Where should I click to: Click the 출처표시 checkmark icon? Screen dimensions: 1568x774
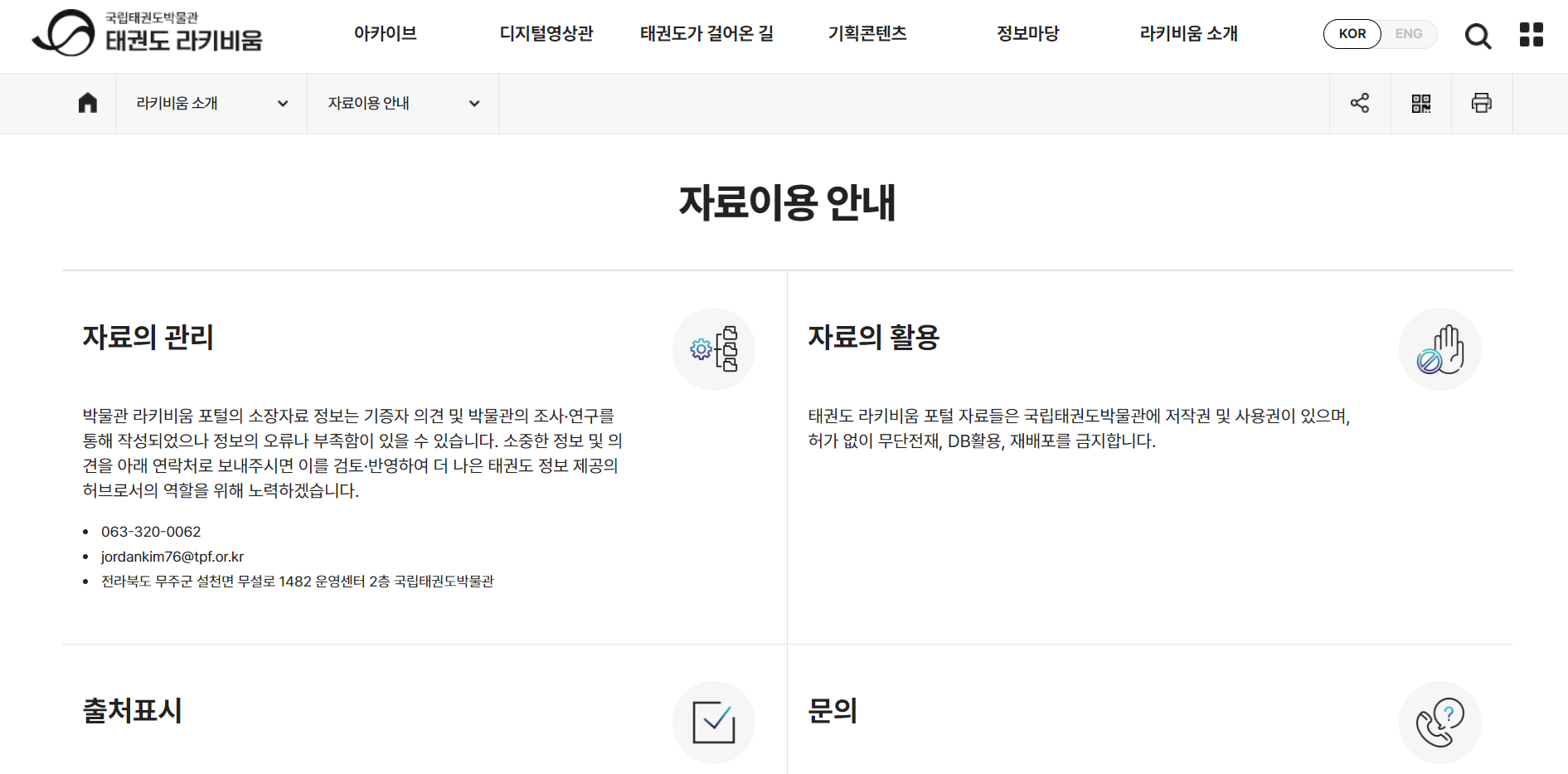714,723
